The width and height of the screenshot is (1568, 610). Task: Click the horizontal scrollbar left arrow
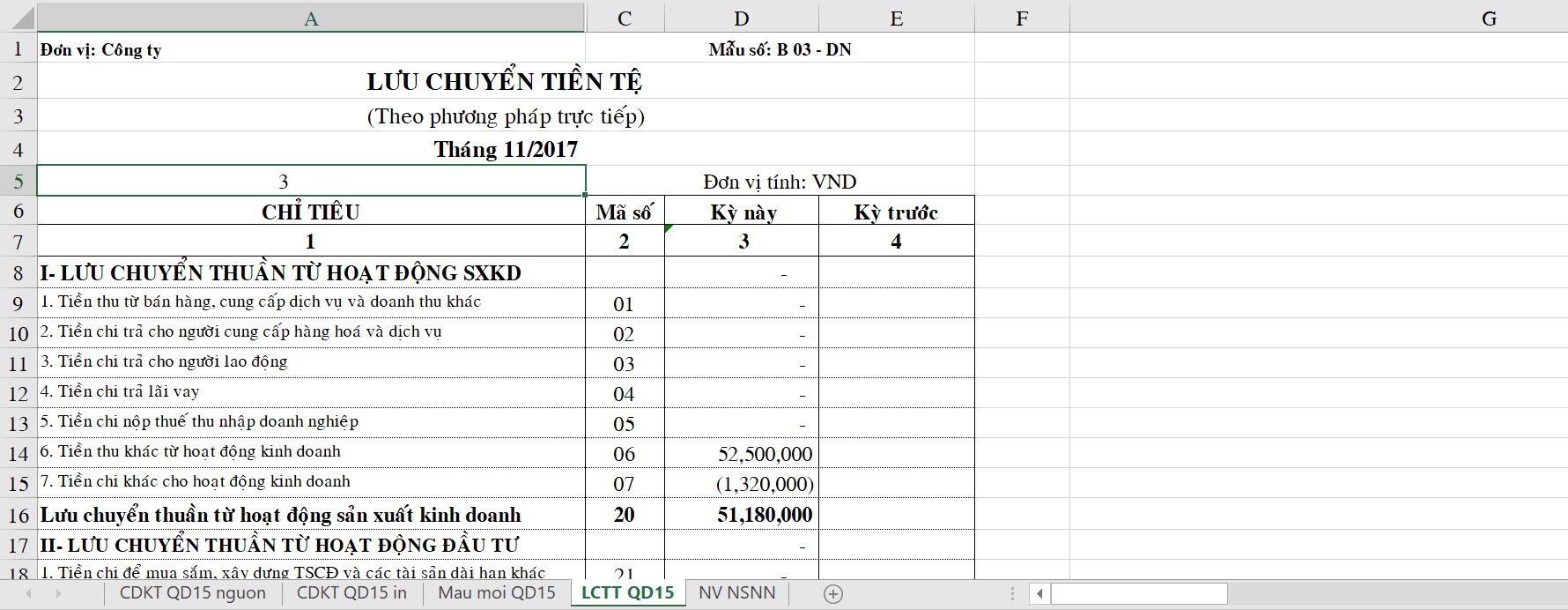click(1039, 594)
